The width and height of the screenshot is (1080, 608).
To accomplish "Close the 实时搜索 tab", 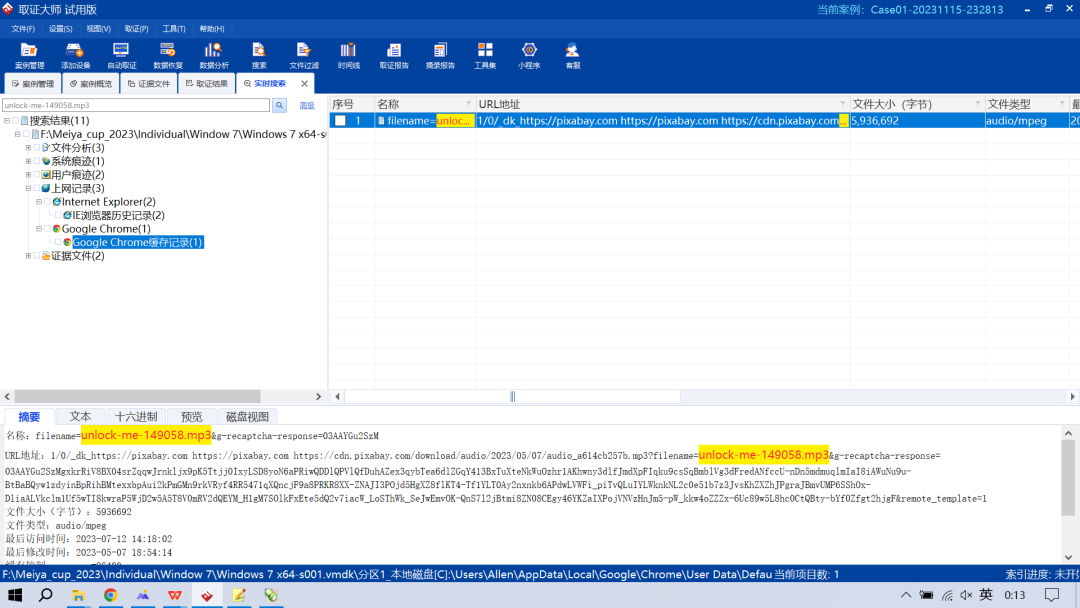I will tap(304, 83).
